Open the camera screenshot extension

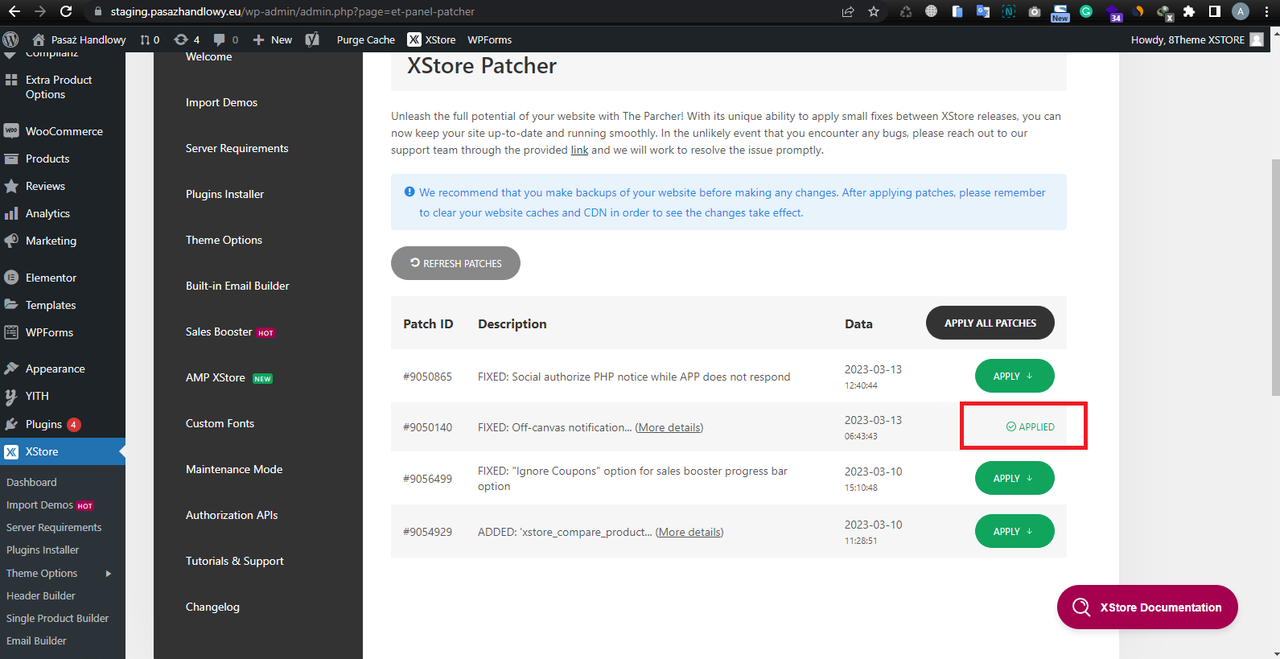[1034, 12]
